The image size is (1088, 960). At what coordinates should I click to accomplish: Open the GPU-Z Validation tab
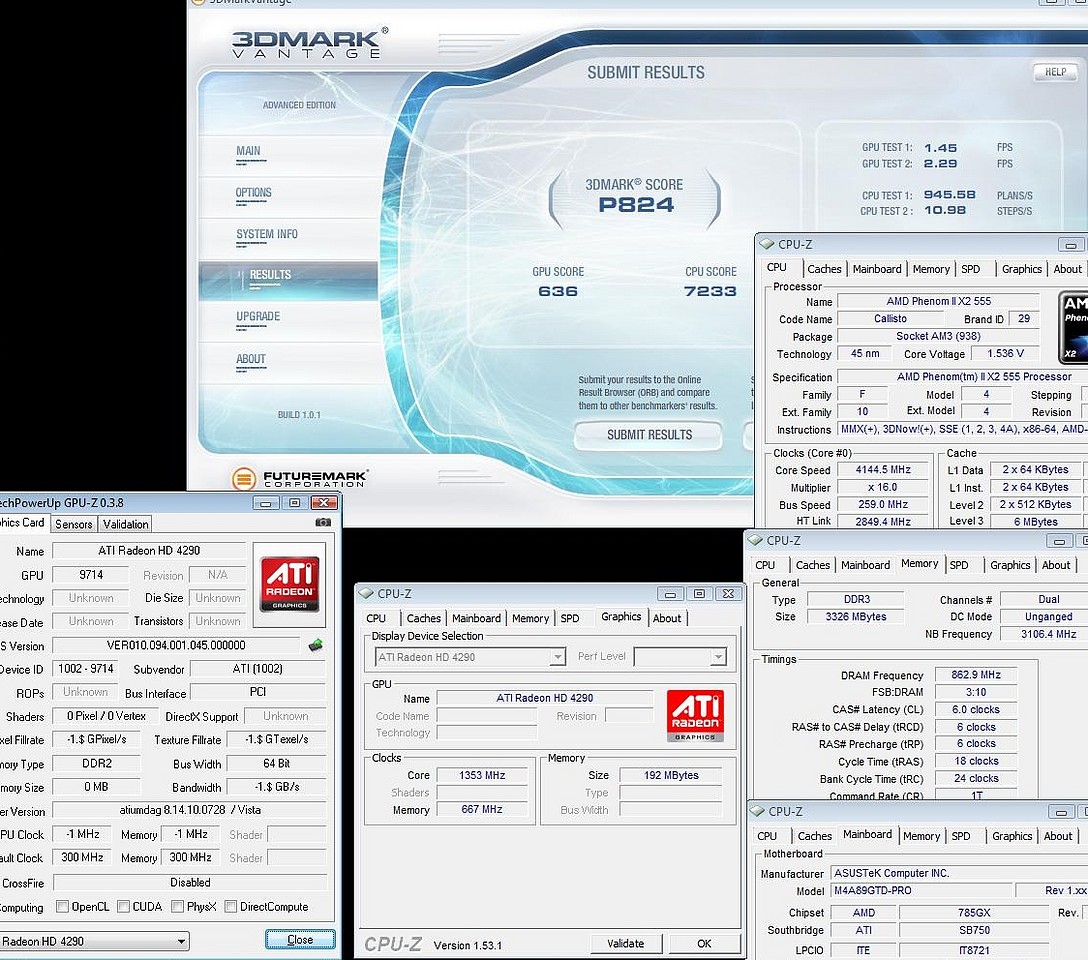click(x=125, y=524)
